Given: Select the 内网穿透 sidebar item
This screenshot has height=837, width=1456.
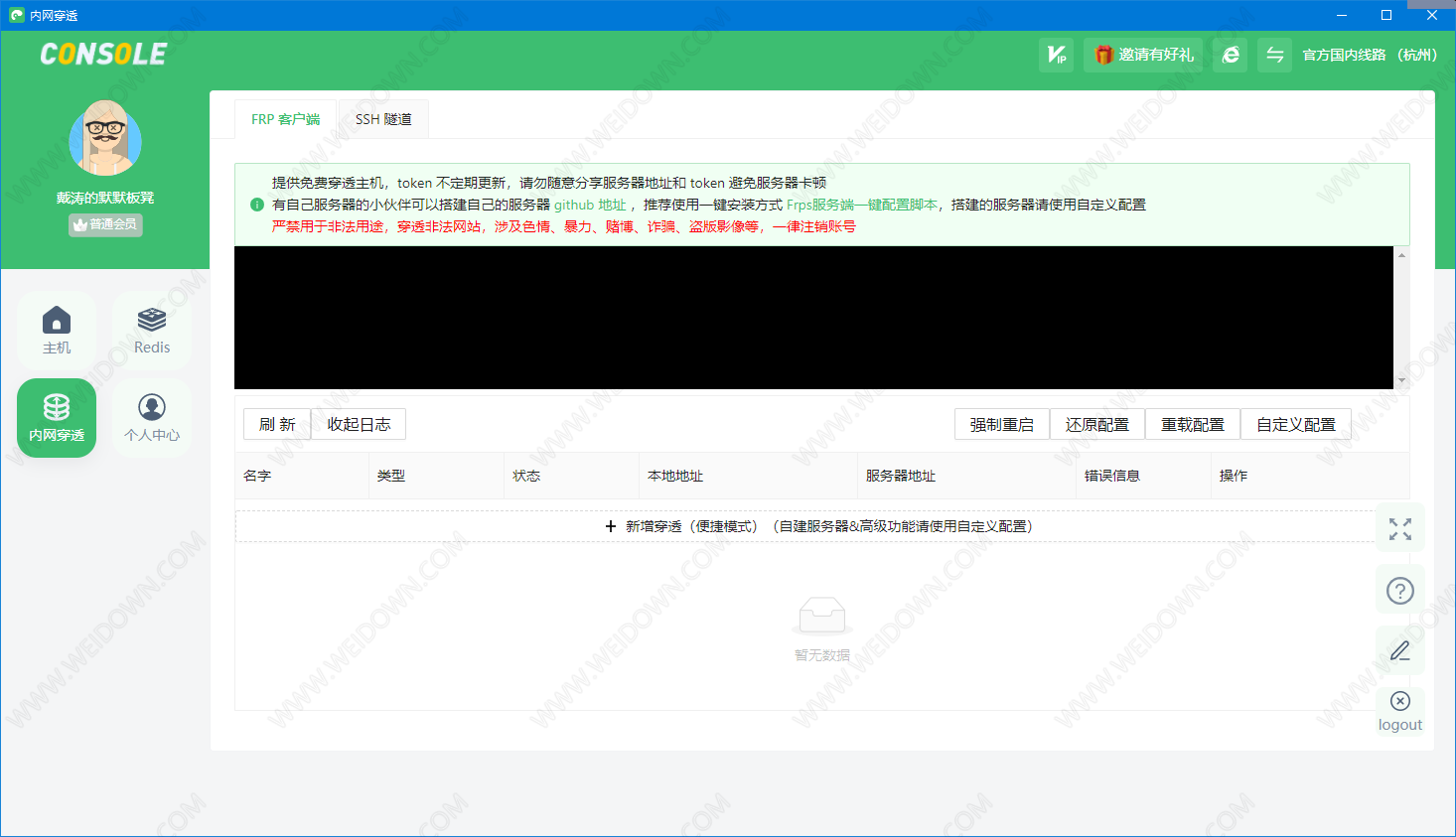Looking at the screenshot, I should pyautogui.click(x=57, y=418).
